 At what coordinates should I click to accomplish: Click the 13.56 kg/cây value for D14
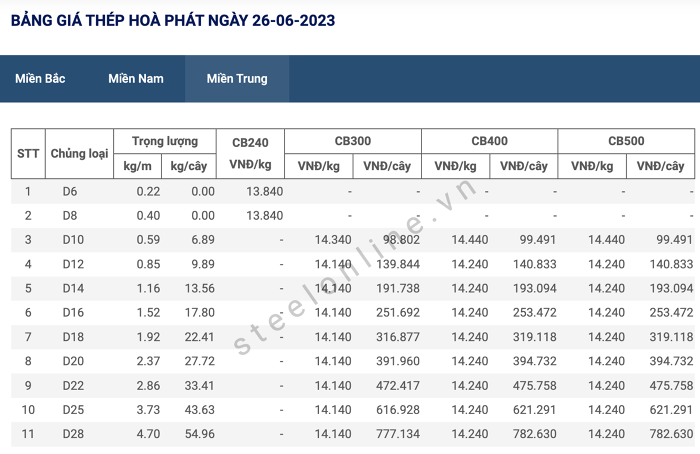tap(200, 288)
